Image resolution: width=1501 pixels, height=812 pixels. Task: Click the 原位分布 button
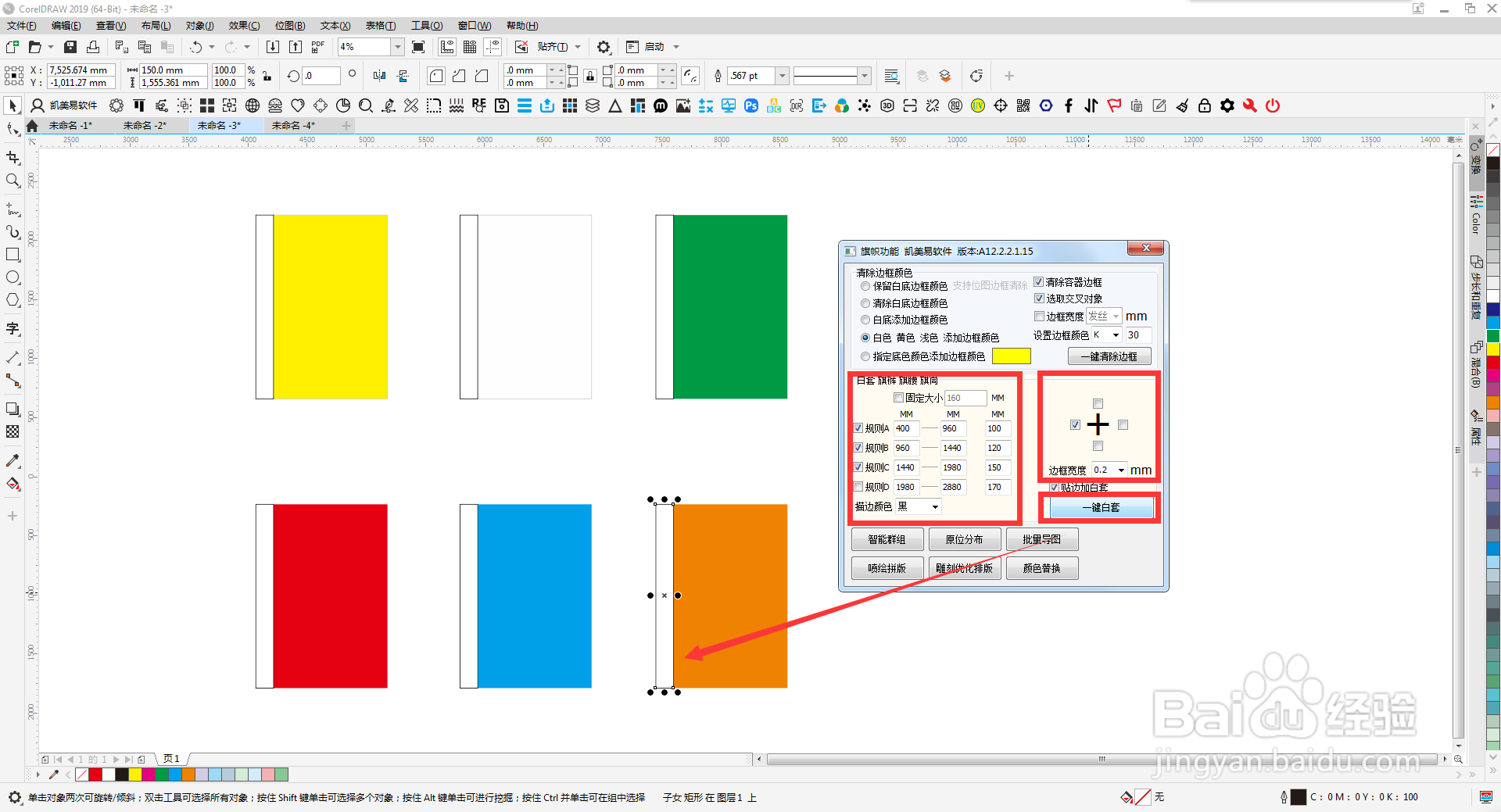(x=964, y=540)
